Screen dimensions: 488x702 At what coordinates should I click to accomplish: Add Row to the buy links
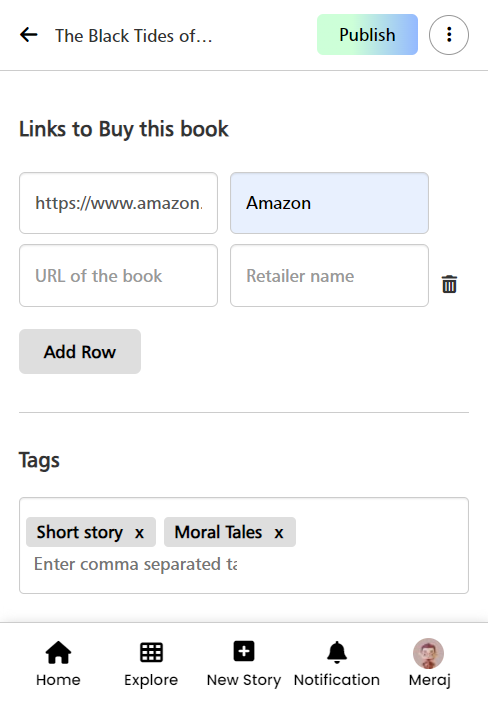80,351
